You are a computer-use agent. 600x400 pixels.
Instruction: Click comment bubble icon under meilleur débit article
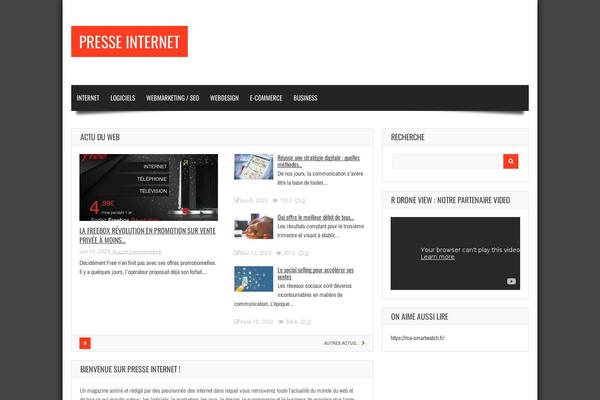click(303, 253)
